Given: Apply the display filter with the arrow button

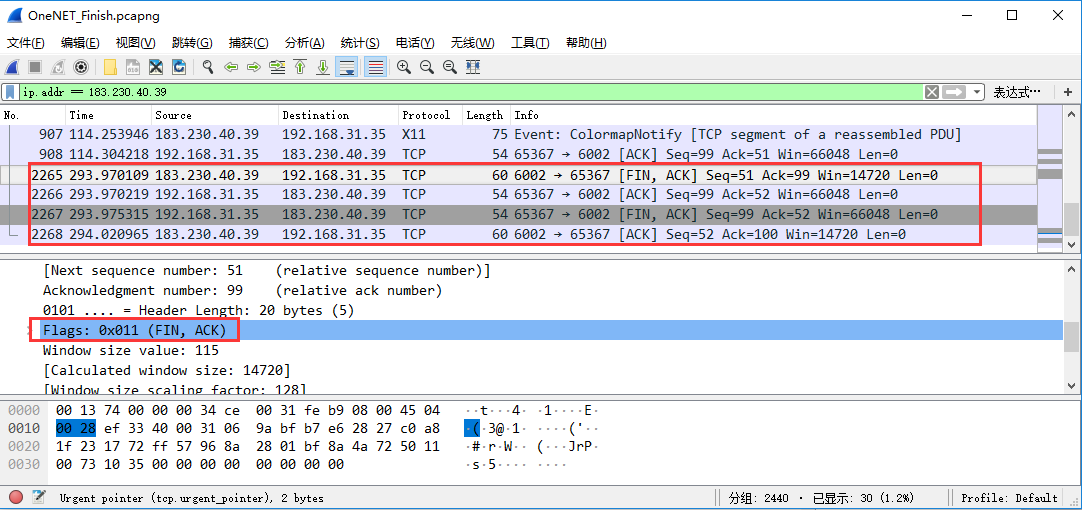Looking at the screenshot, I should (955, 92).
